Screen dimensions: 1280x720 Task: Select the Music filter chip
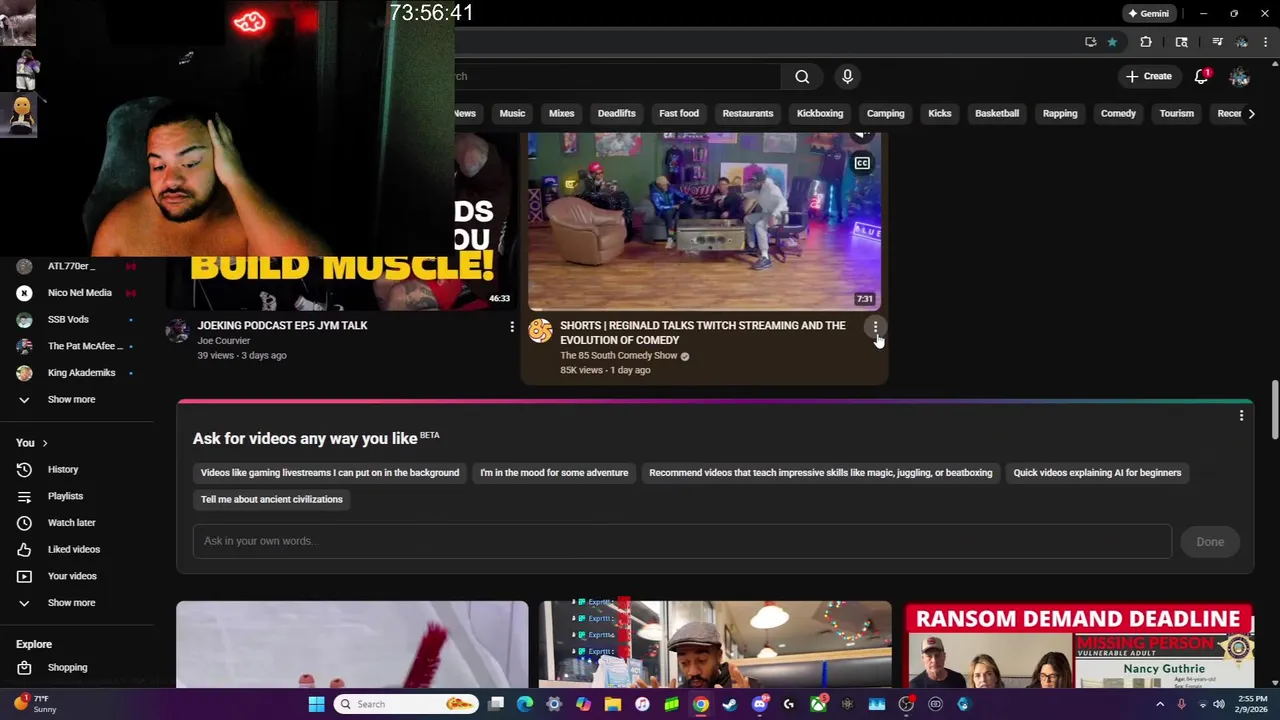[x=512, y=114]
